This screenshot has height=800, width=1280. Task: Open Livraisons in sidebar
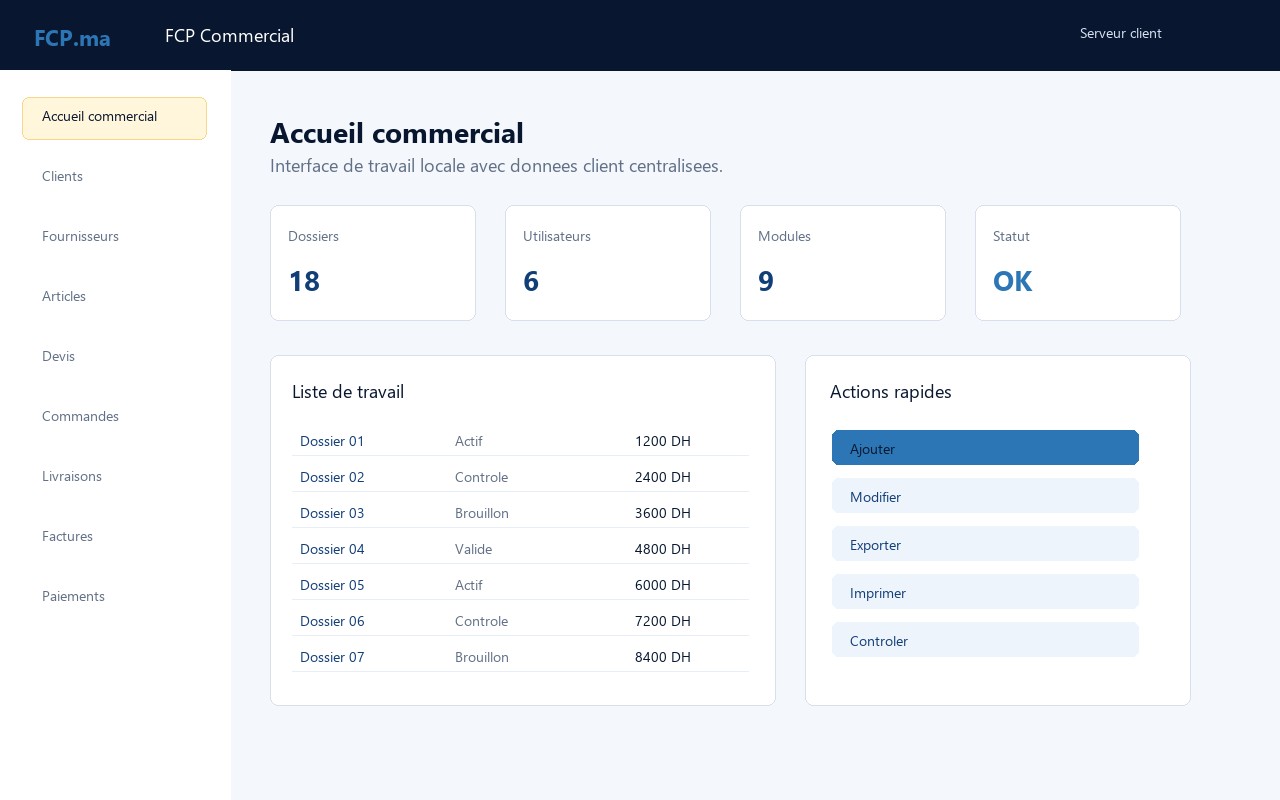114,476
